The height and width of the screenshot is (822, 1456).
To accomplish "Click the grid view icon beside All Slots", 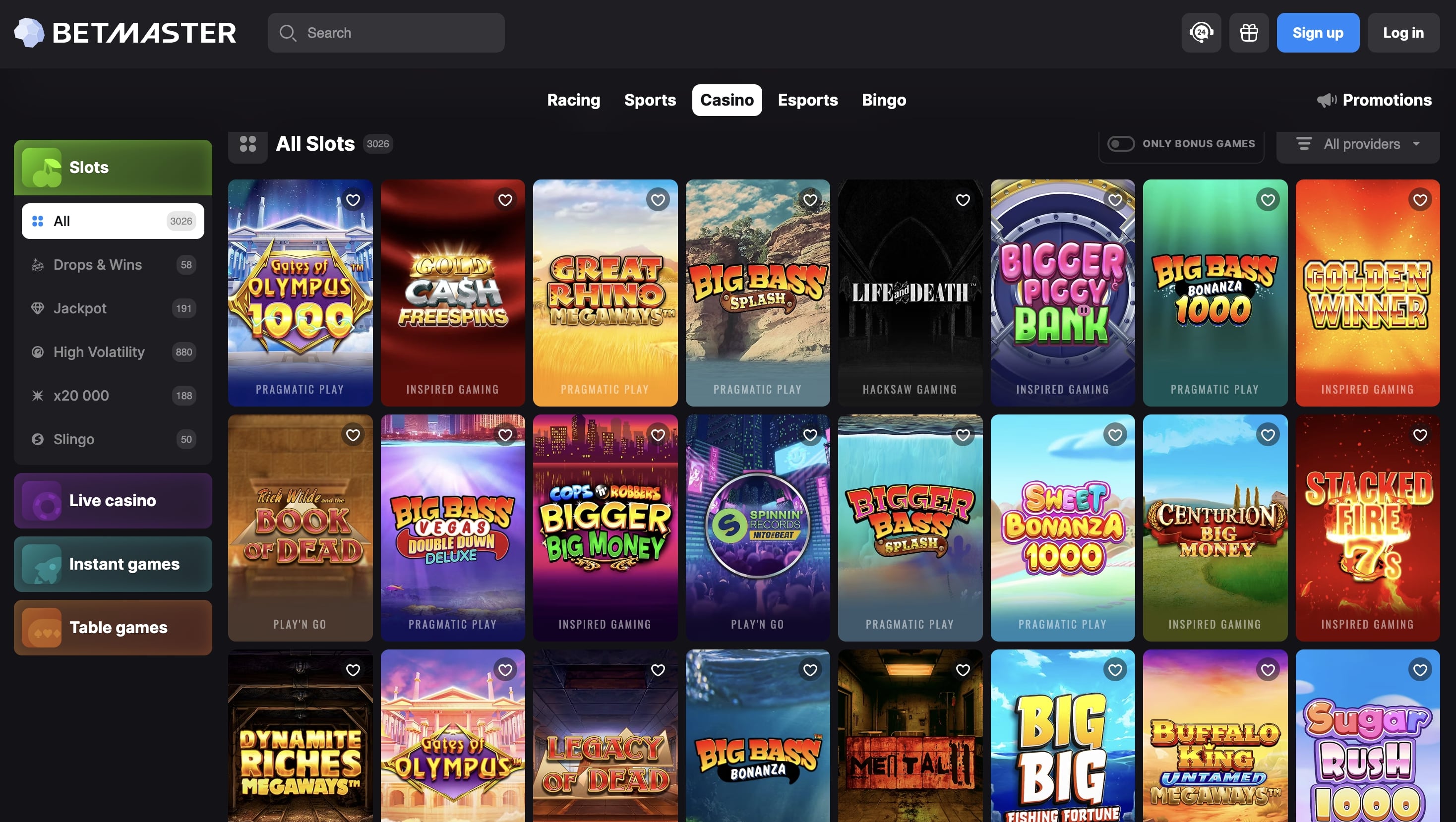I will click(247, 145).
